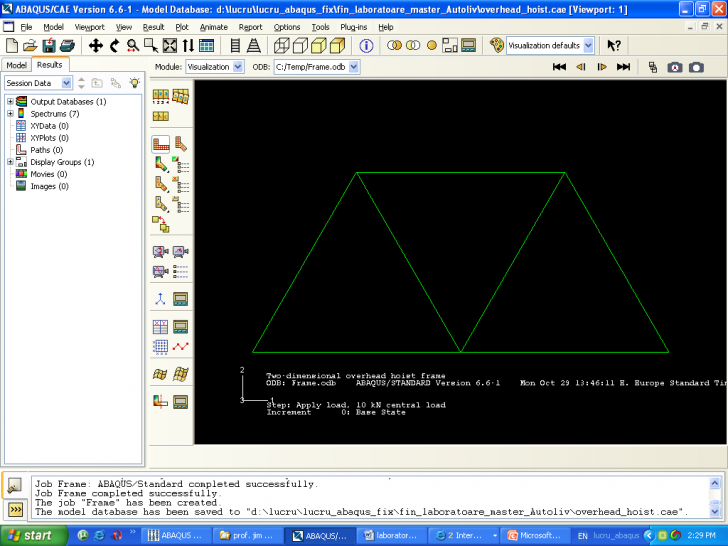Select the Rotate View tool
This screenshot has width=728, height=546.
[114, 45]
